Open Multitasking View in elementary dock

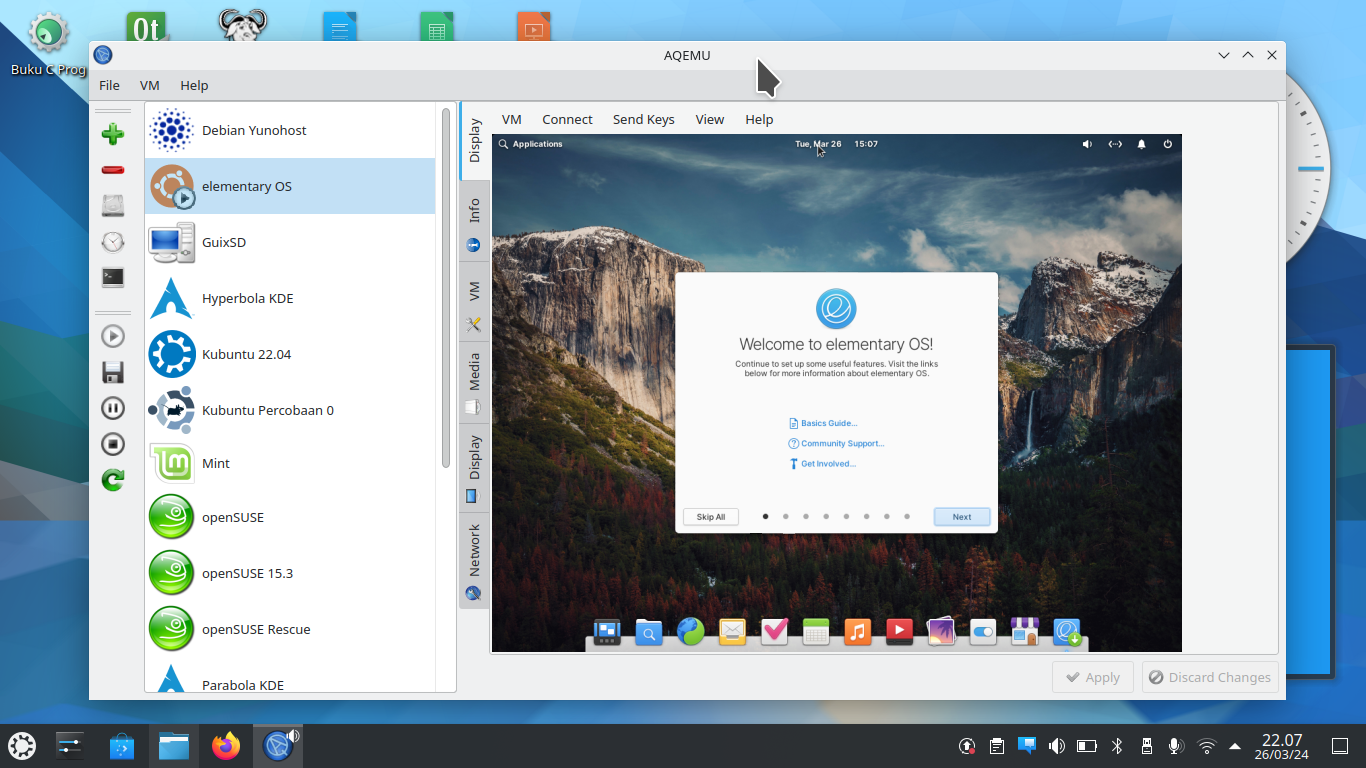[x=607, y=632]
